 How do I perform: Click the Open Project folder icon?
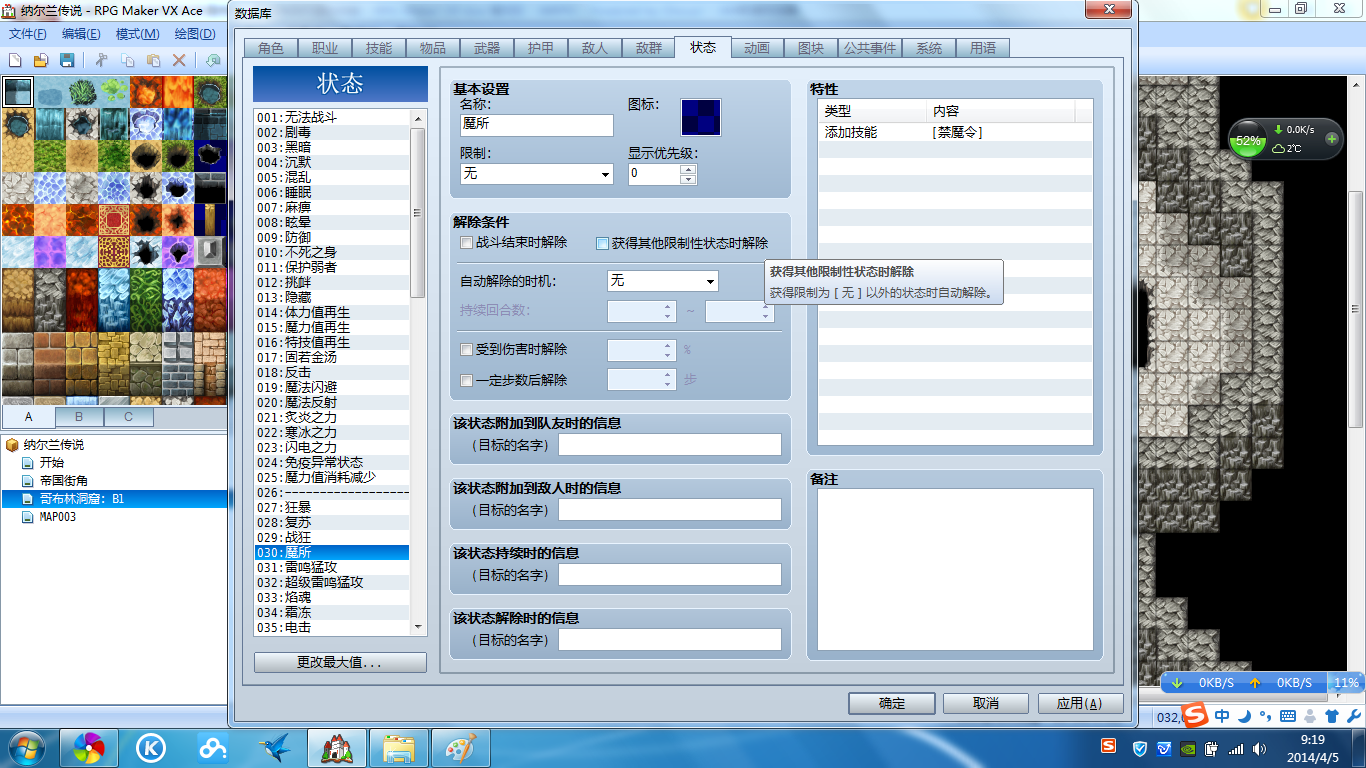pyautogui.click(x=42, y=61)
